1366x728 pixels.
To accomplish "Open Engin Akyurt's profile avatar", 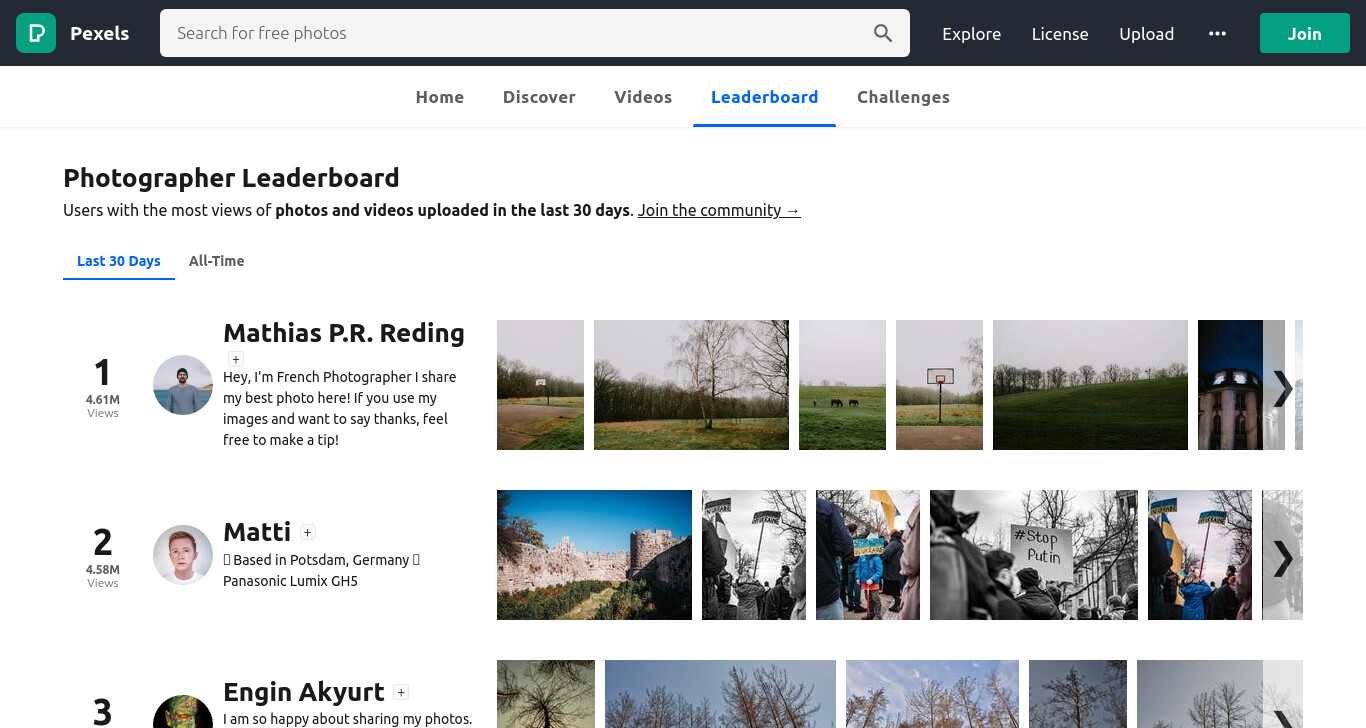I will click(x=183, y=711).
